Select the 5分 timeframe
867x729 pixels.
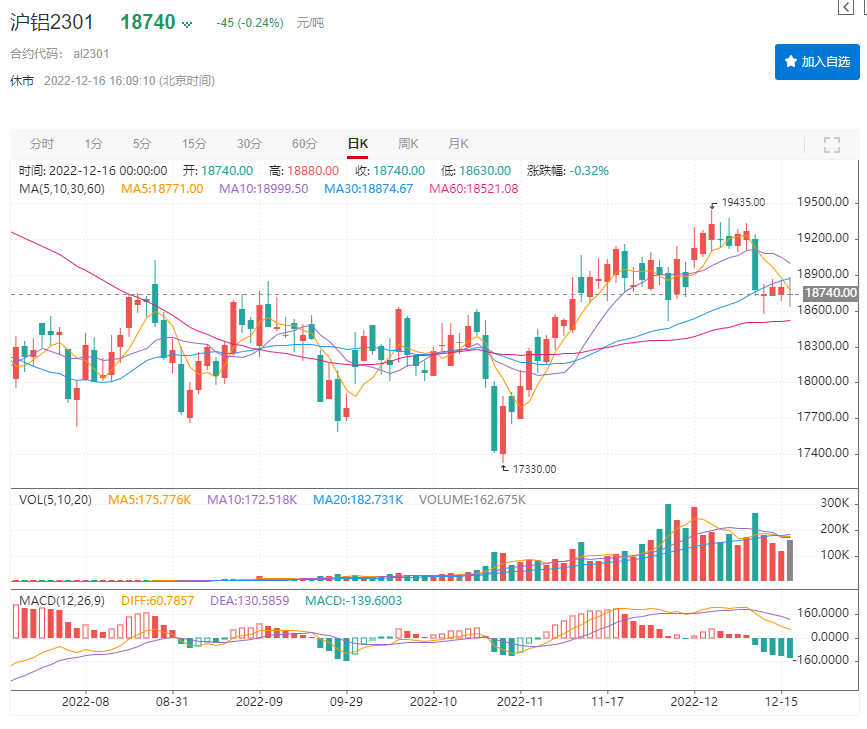(x=140, y=144)
